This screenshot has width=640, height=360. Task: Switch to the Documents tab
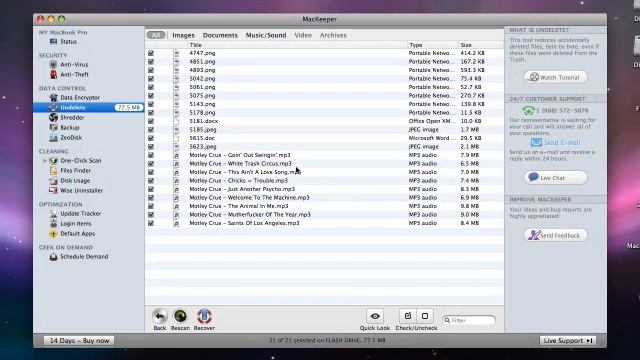tap(220, 36)
